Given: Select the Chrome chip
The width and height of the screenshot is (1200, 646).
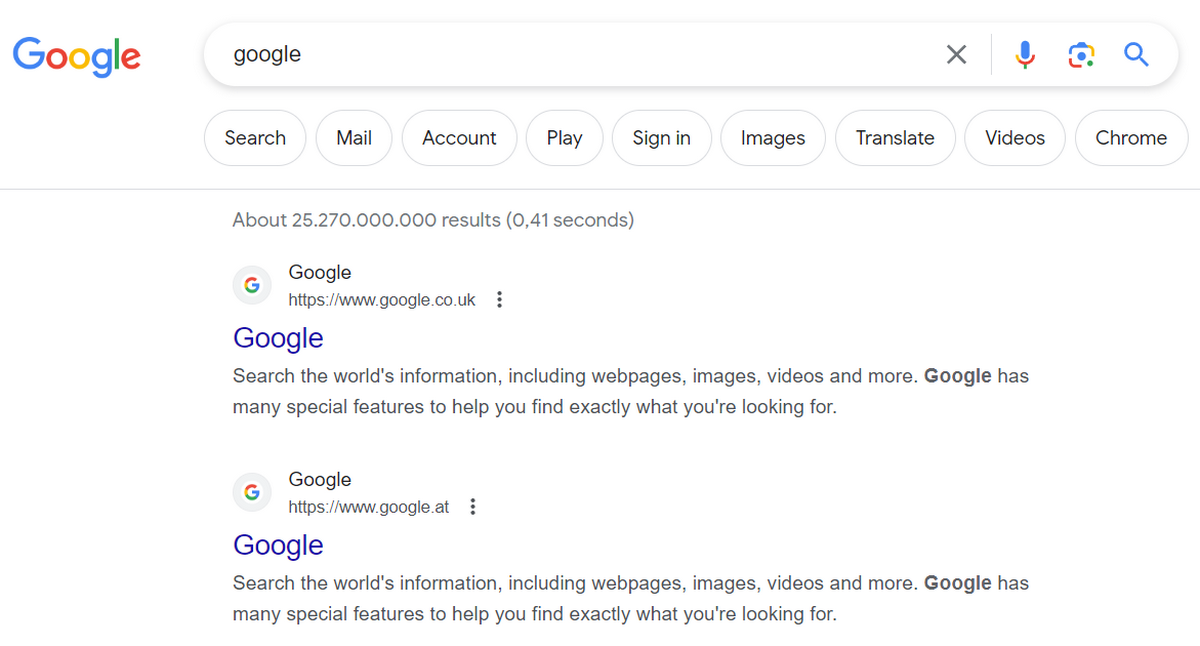Looking at the screenshot, I should (1130, 138).
